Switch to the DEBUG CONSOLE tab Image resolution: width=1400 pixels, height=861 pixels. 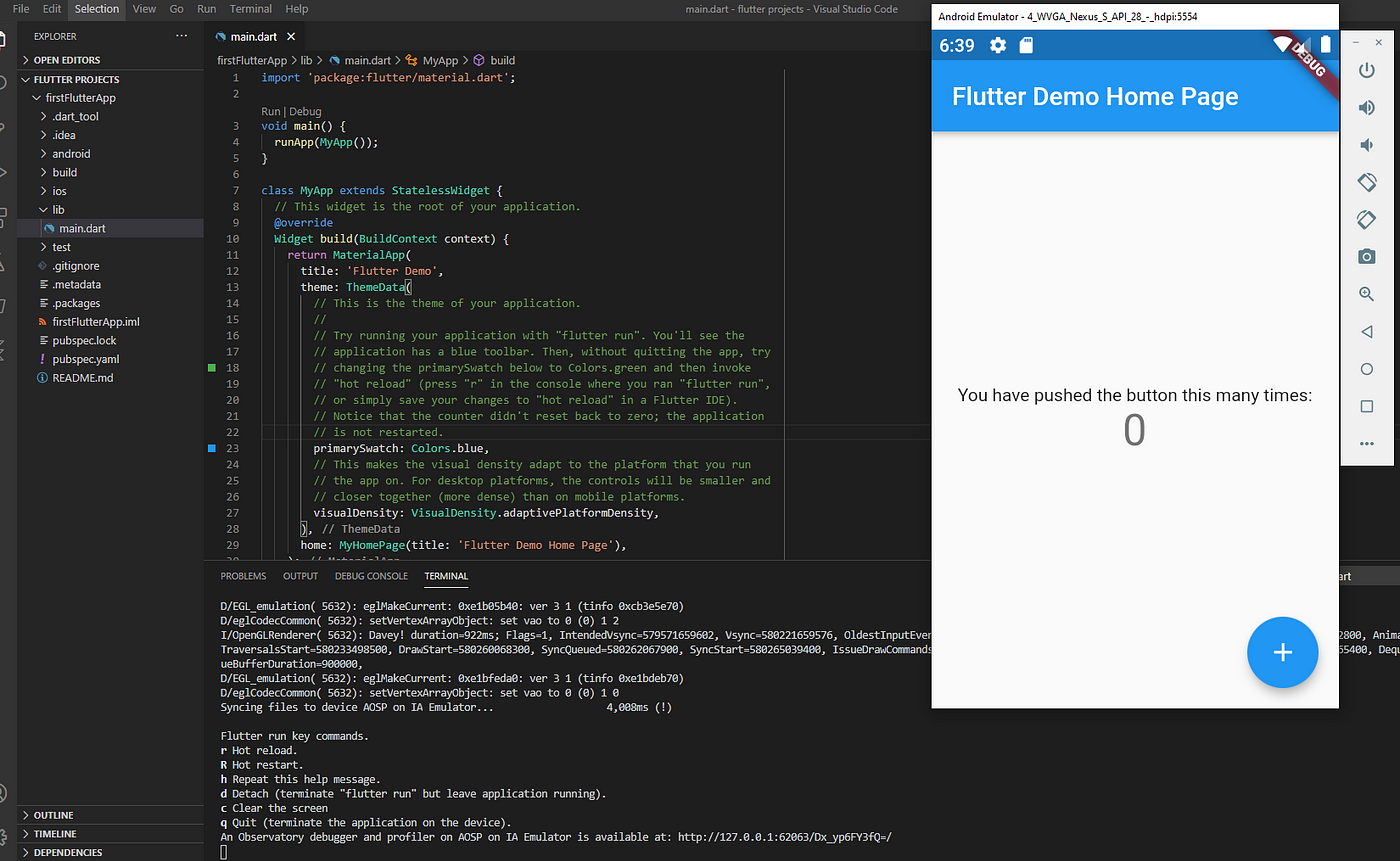click(x=371, y=576)
